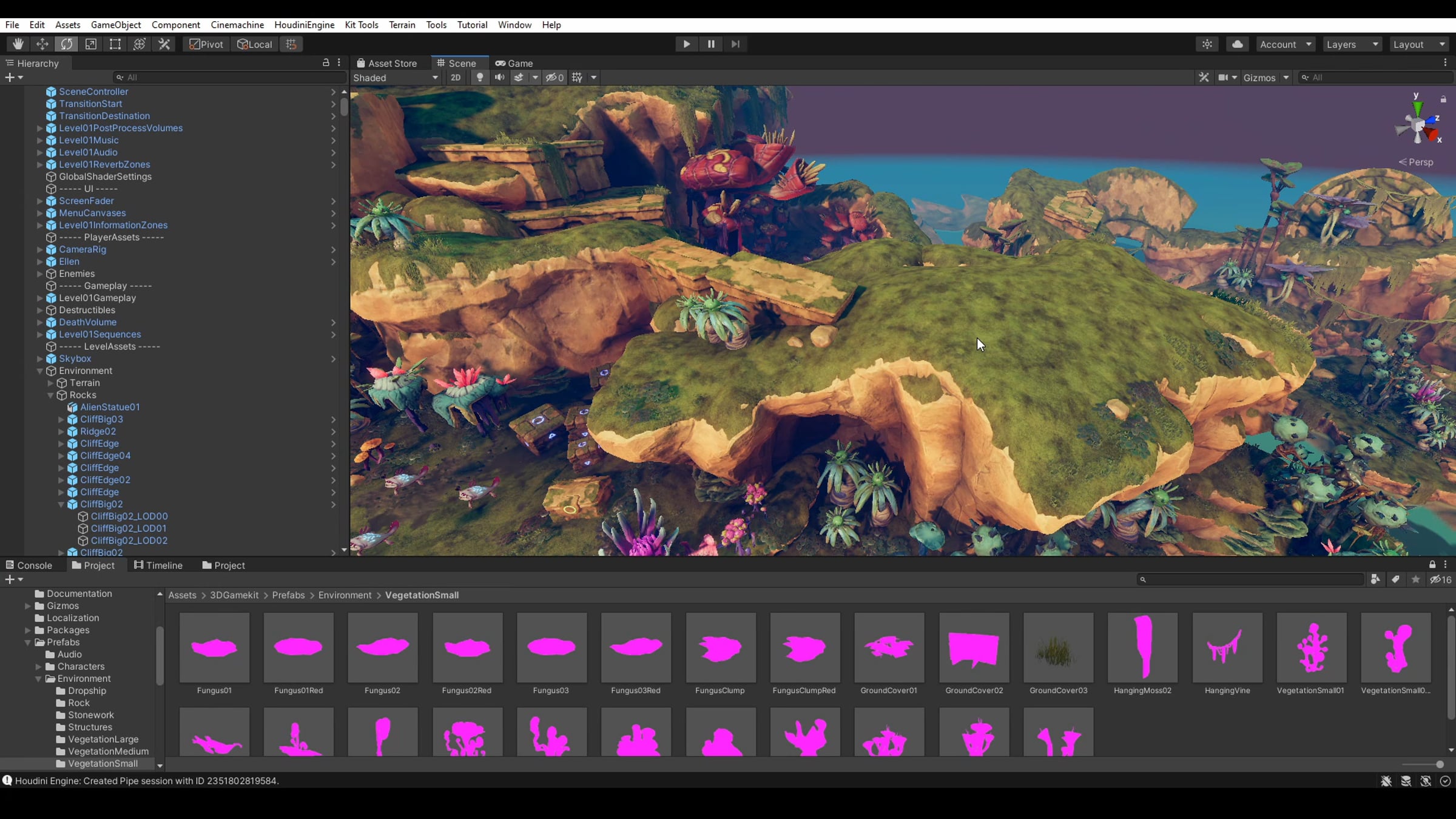Image resolution: width=1456 pixels, height=819 pixels.
Task: Switch to the Asset Store tab
Action: [387, 63]
